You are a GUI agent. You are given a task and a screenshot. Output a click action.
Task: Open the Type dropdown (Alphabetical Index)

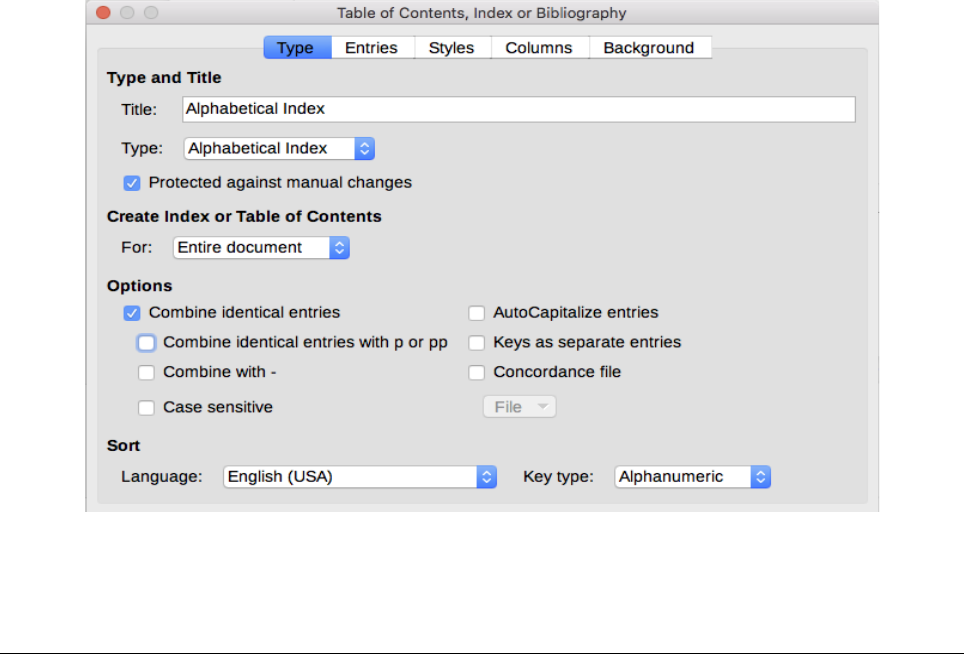[280, 148]
